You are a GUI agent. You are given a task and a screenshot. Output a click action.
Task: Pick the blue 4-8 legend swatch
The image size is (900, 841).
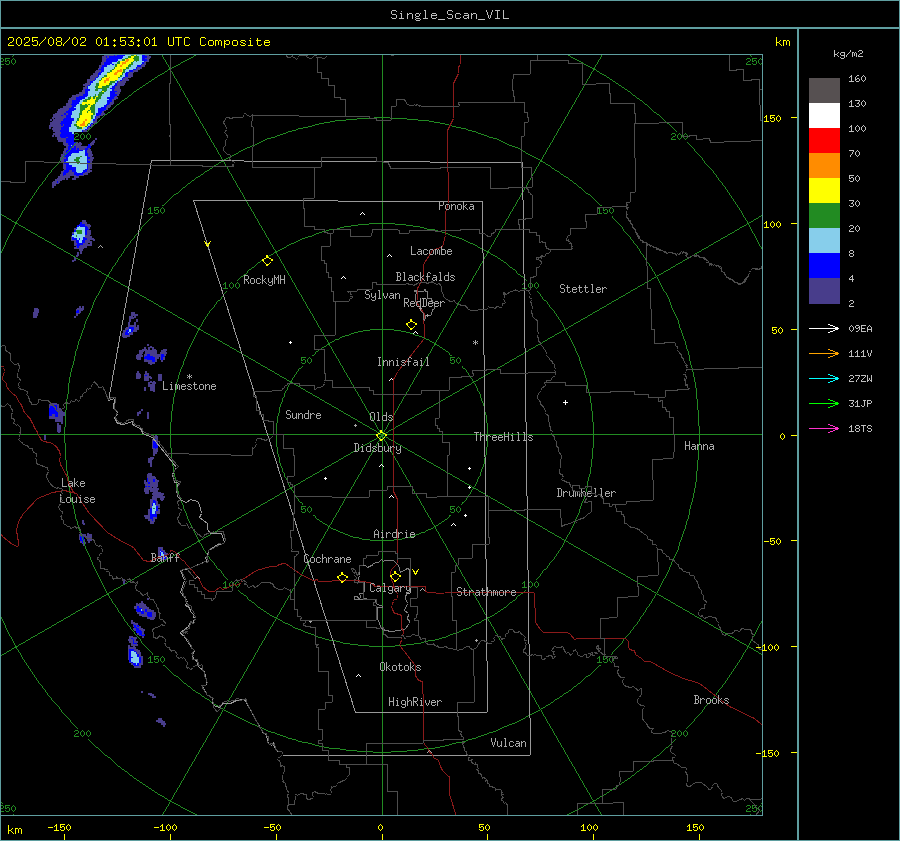(x=824, y=266)
